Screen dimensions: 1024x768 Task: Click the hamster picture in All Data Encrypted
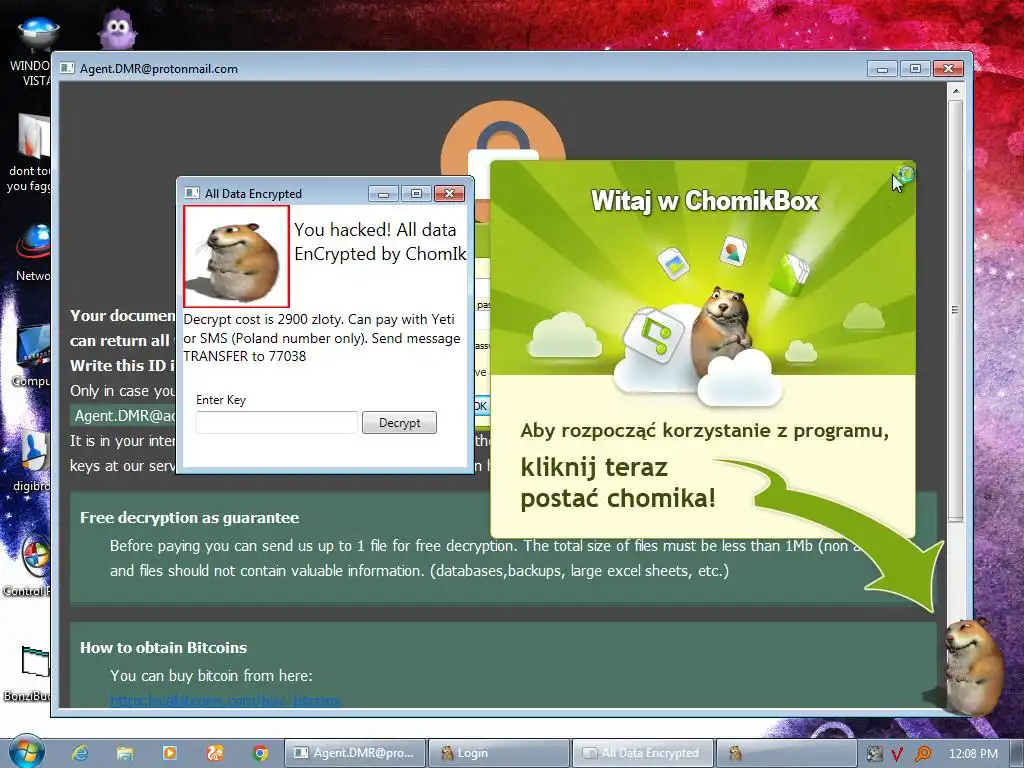coord(236,256)
